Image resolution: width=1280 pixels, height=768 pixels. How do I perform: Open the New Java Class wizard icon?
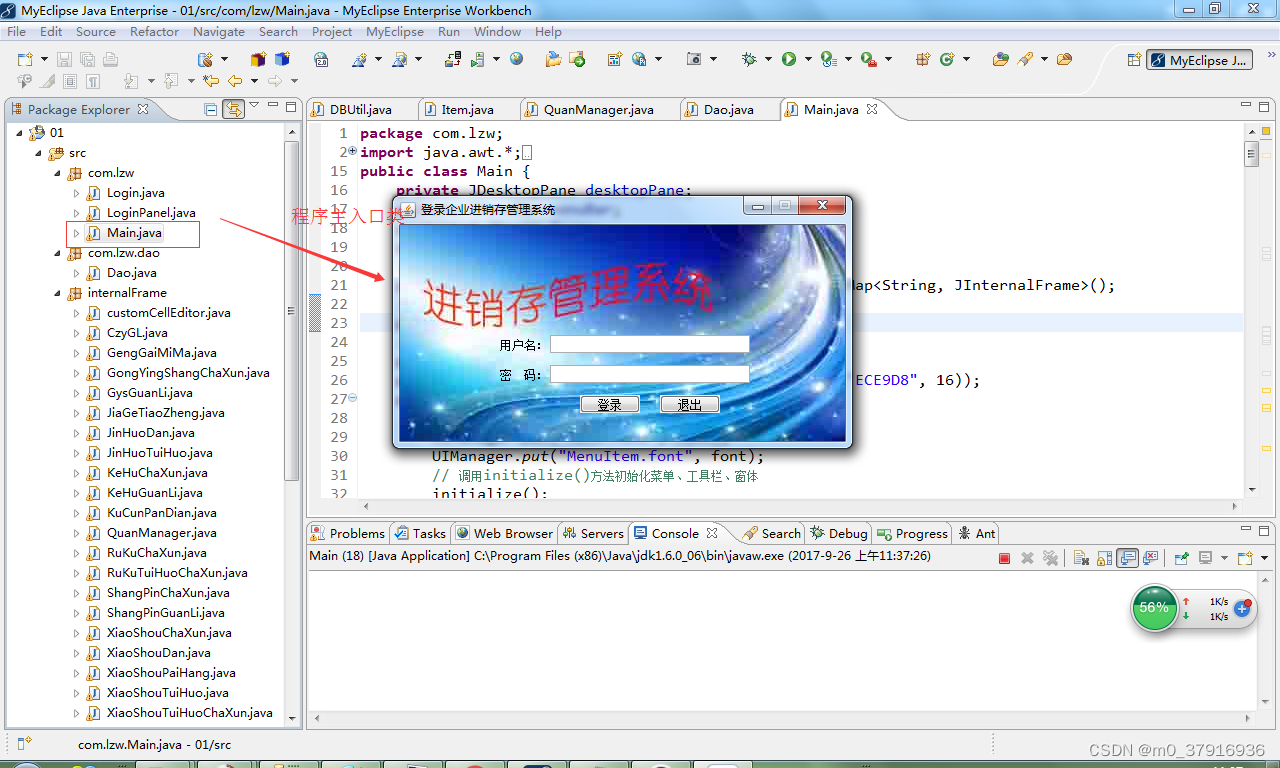point(946,58)
